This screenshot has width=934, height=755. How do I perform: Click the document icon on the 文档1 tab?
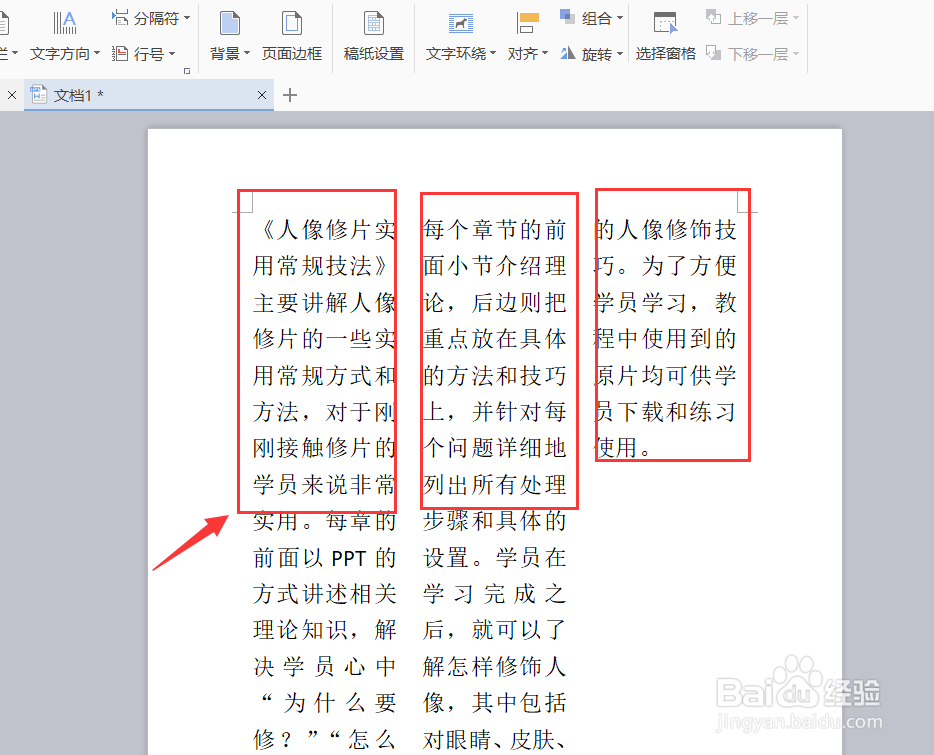pyautogui.click(x=38, y=94)
